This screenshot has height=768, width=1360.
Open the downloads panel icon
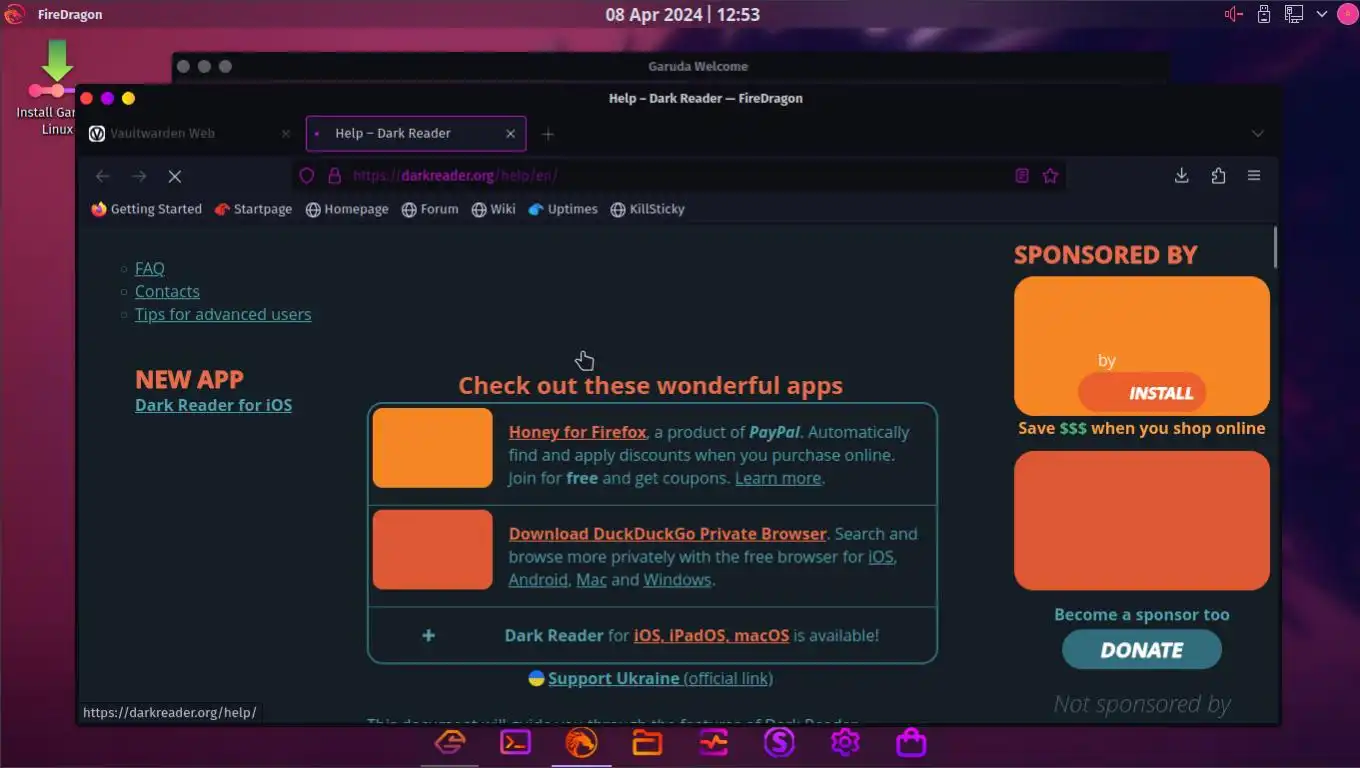[1182, 176]
